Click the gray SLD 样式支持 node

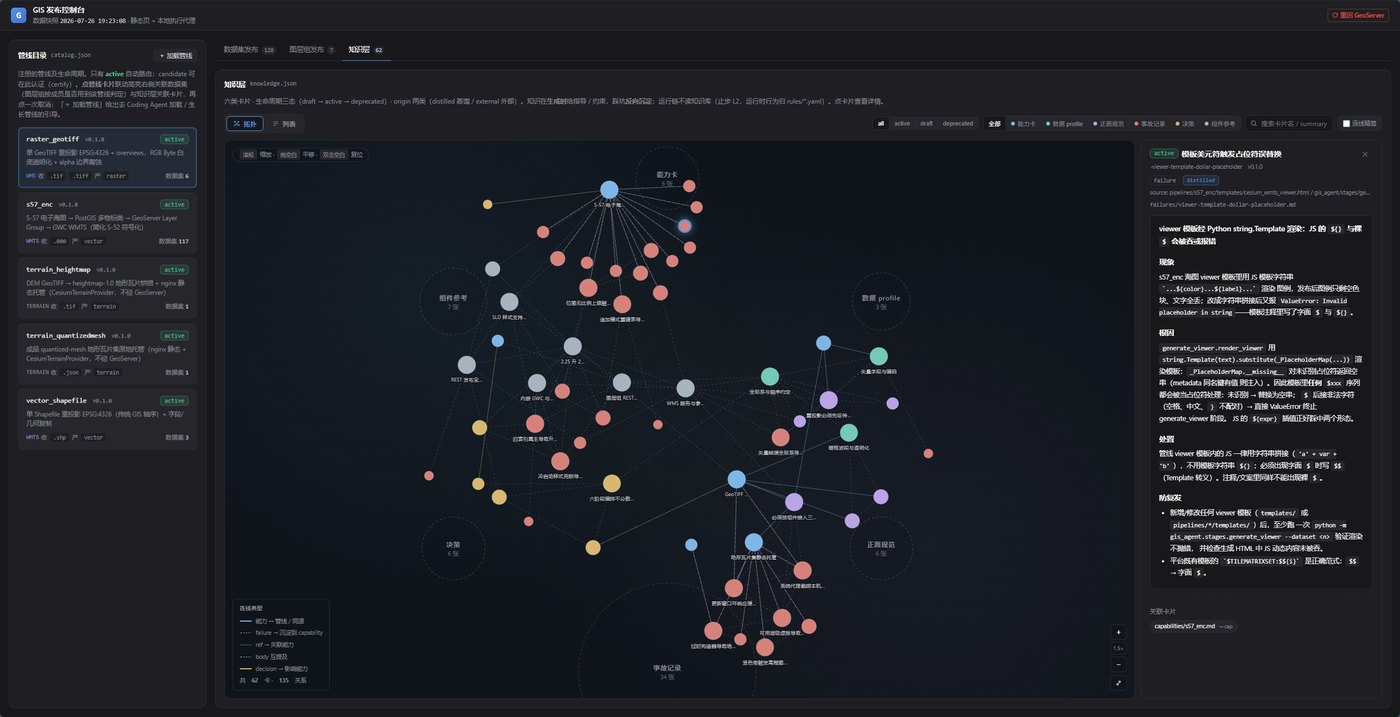click(x=509, y=302)
